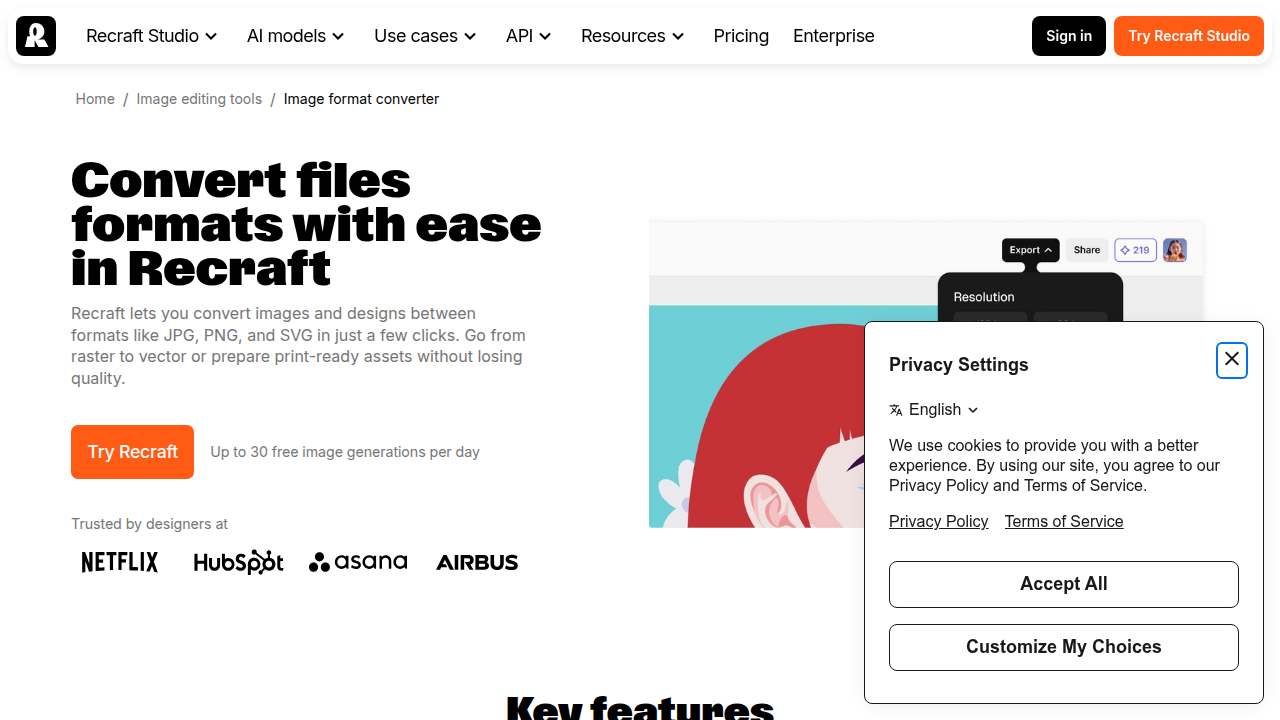Click the 'Privacy Settings' title
The width and height of the screenshot is (1280, 720).
[959, 365]
